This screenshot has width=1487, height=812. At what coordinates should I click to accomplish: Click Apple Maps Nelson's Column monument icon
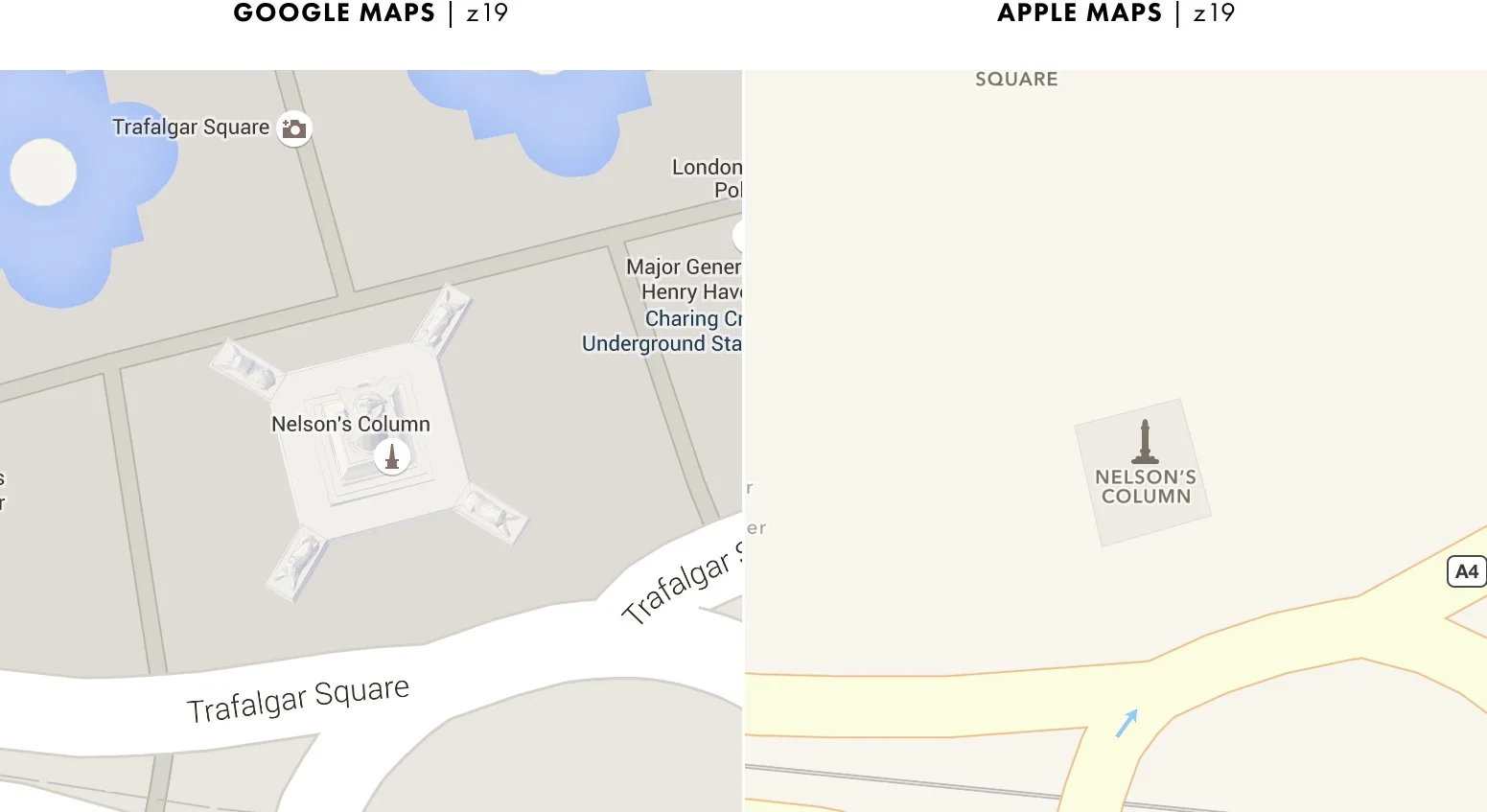(1145, 442)
